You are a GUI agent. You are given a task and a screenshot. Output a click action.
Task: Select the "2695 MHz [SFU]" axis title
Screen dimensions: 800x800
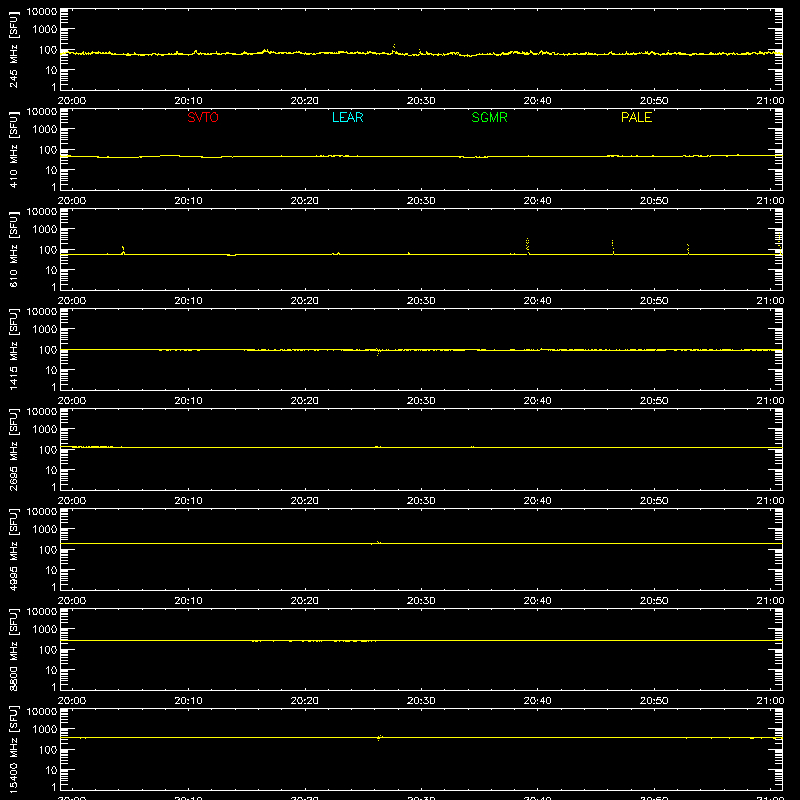pos(14,449)
